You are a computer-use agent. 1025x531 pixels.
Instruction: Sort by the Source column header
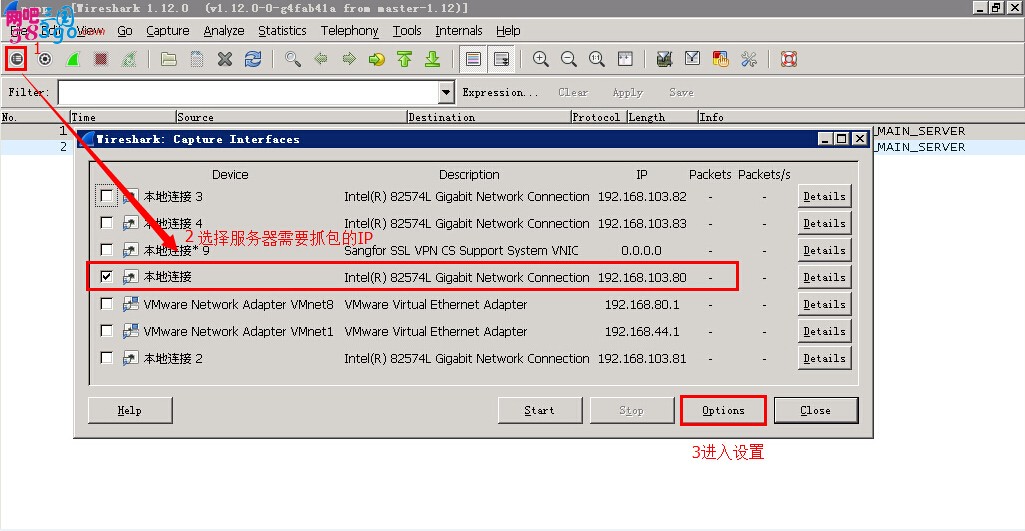[x=292, y=118]
